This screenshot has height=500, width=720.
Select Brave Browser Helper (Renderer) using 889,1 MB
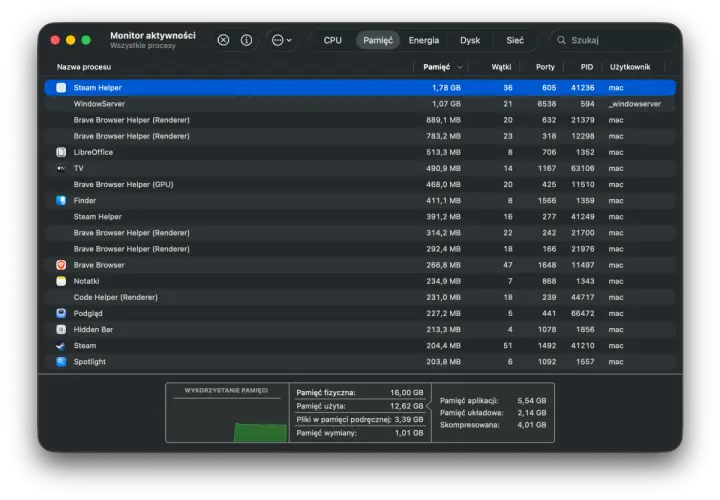tap(360, 120)
